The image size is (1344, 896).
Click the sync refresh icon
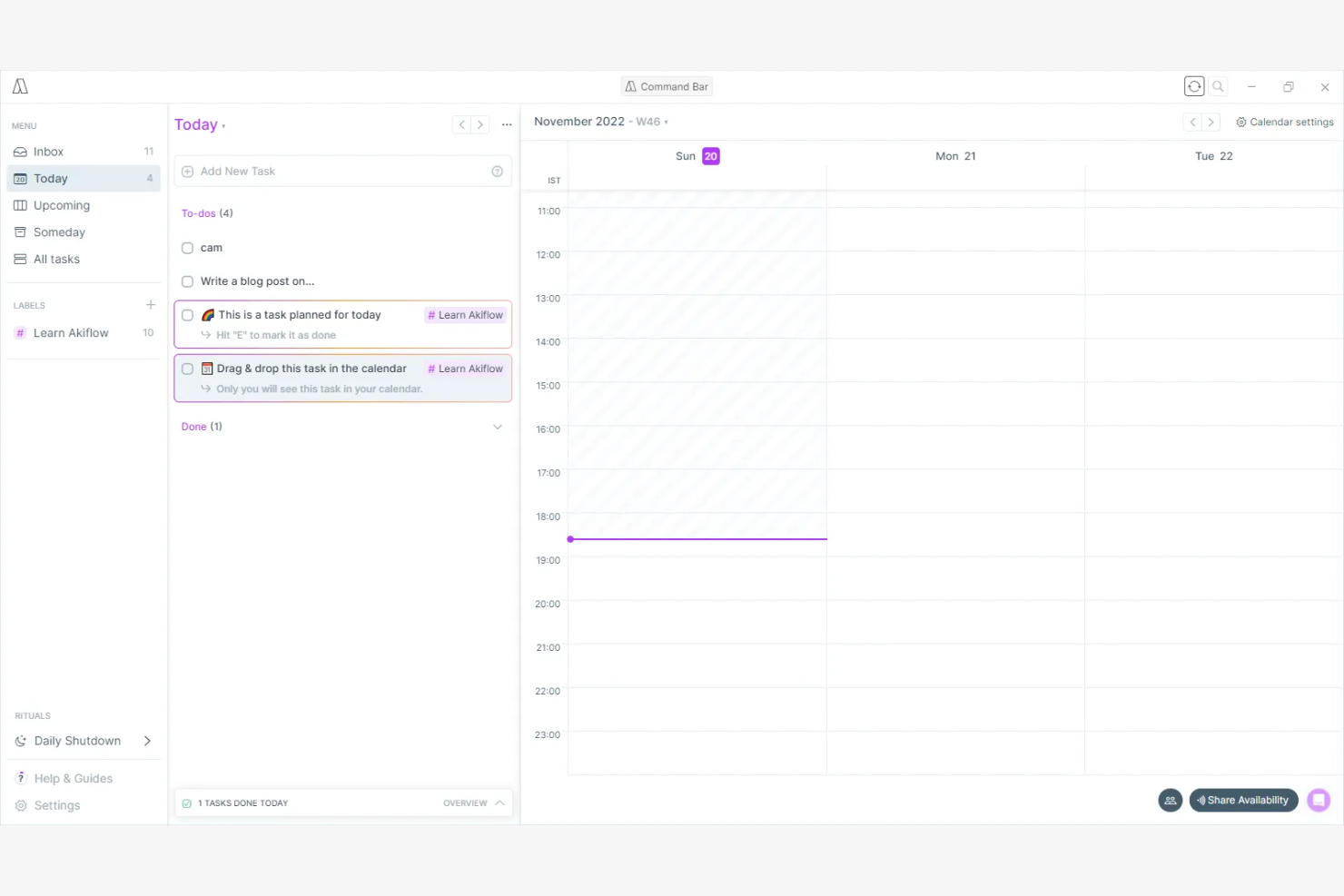pos(1194,86)
